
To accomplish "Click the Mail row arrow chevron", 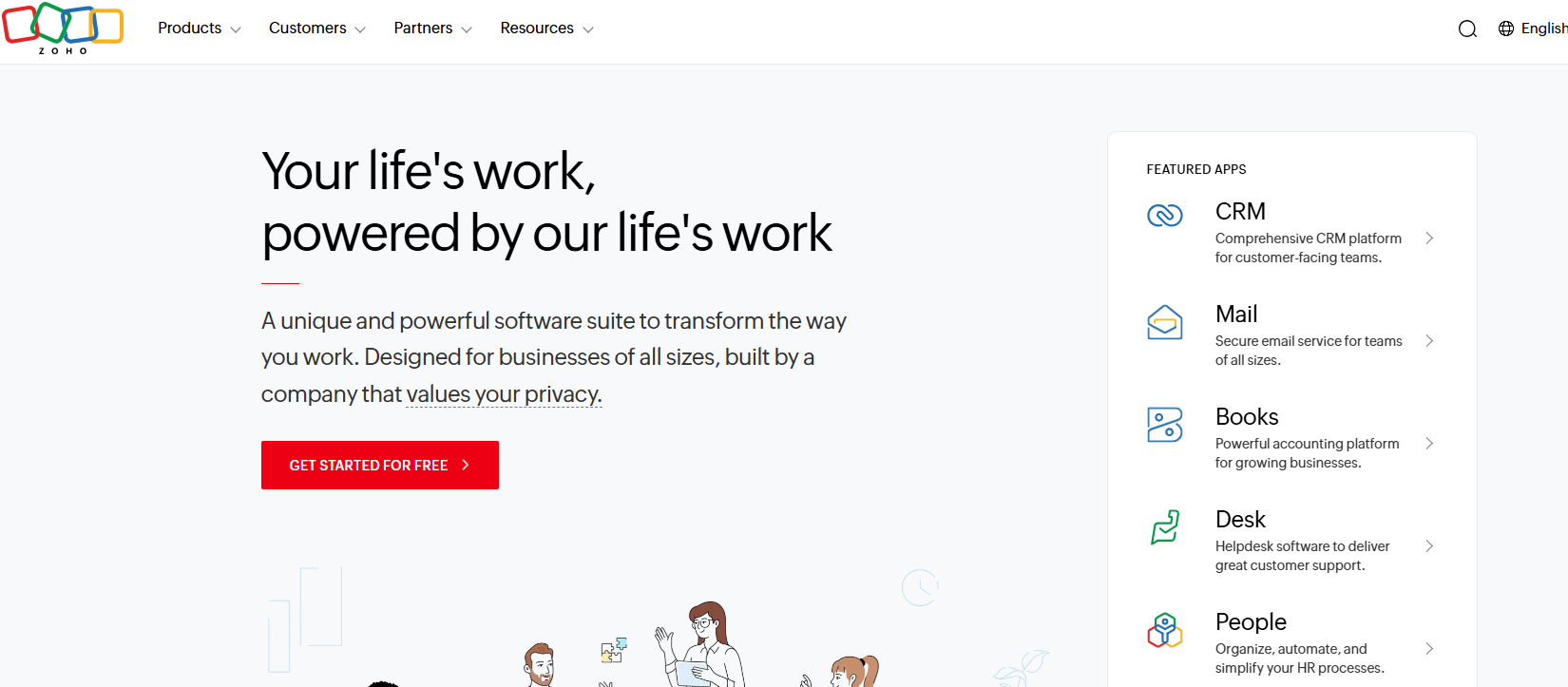I will click(x=1429, y=341).
